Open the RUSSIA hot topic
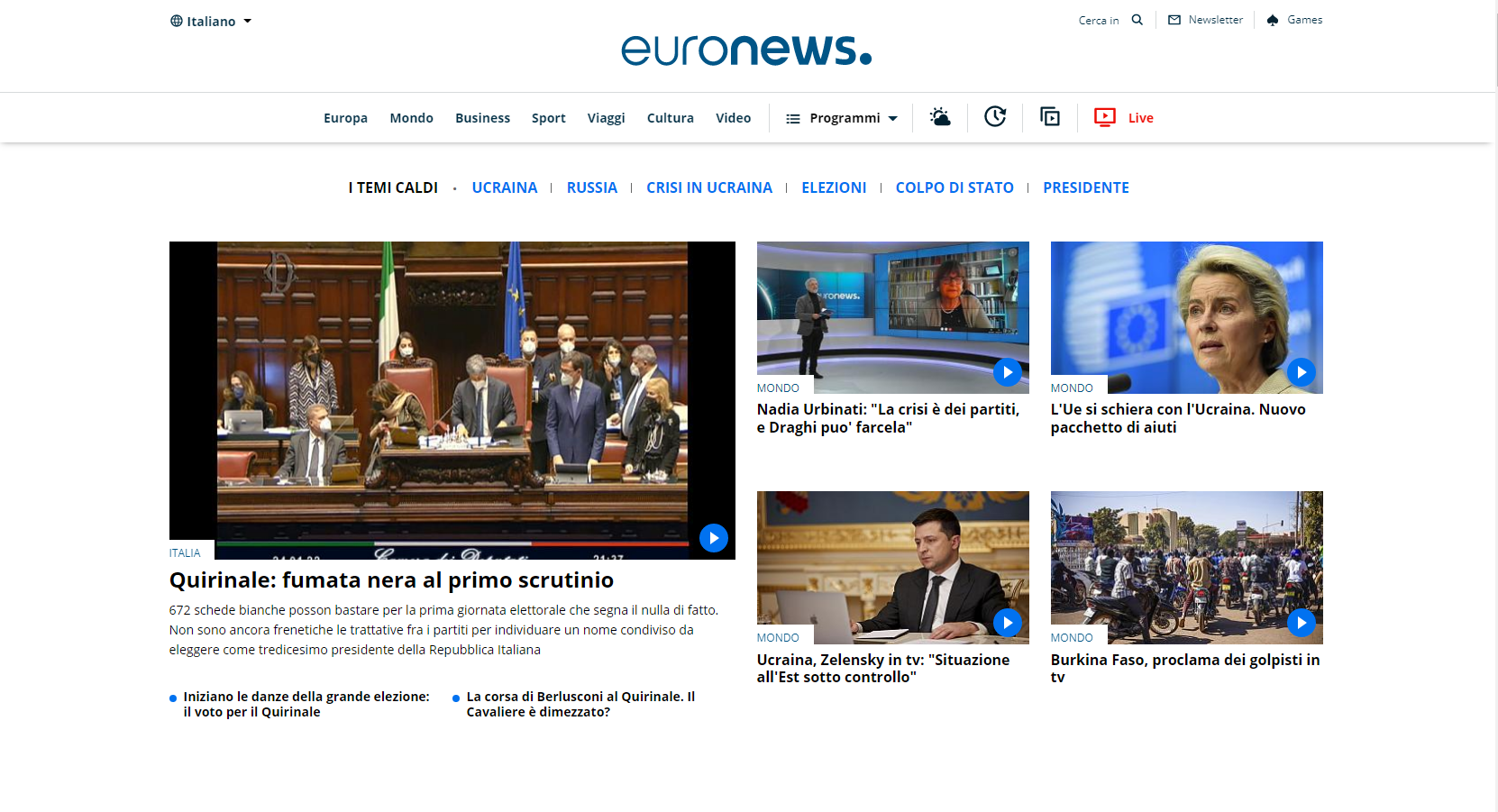This screenshot has height=812, width=1498. pos(592,187)
